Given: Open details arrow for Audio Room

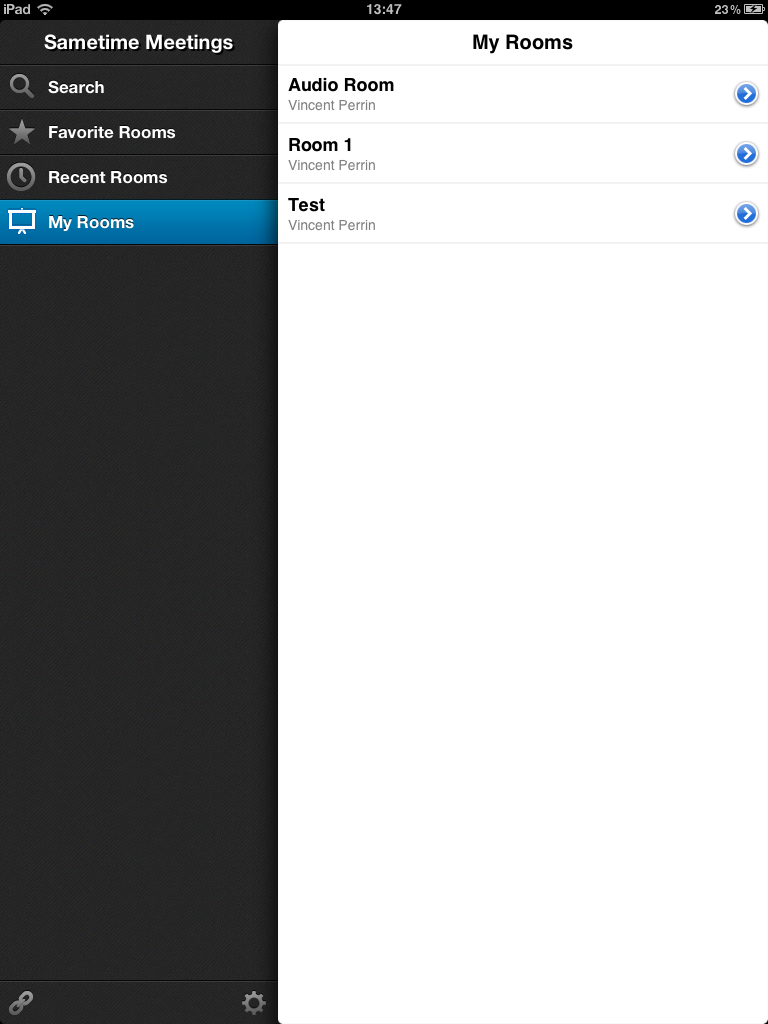Looking at the screenshot, I should point(746,94).
